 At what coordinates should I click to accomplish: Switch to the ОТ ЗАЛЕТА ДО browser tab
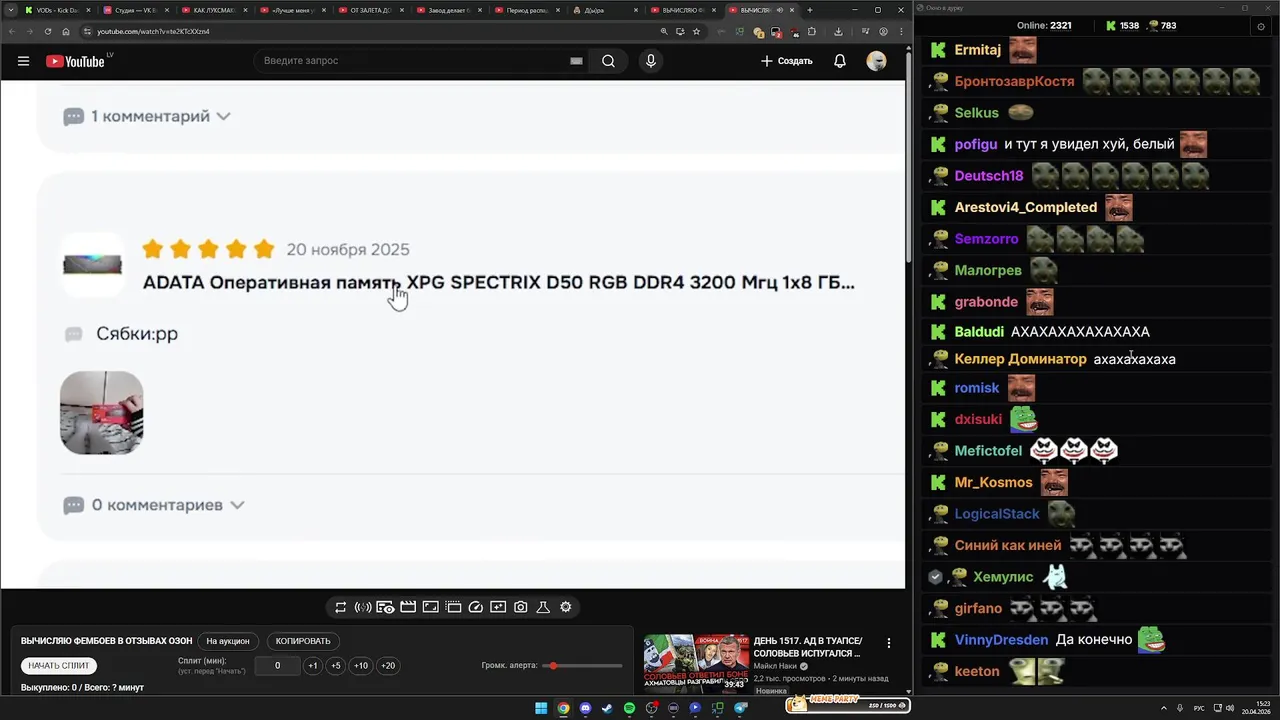coord(371,10)
